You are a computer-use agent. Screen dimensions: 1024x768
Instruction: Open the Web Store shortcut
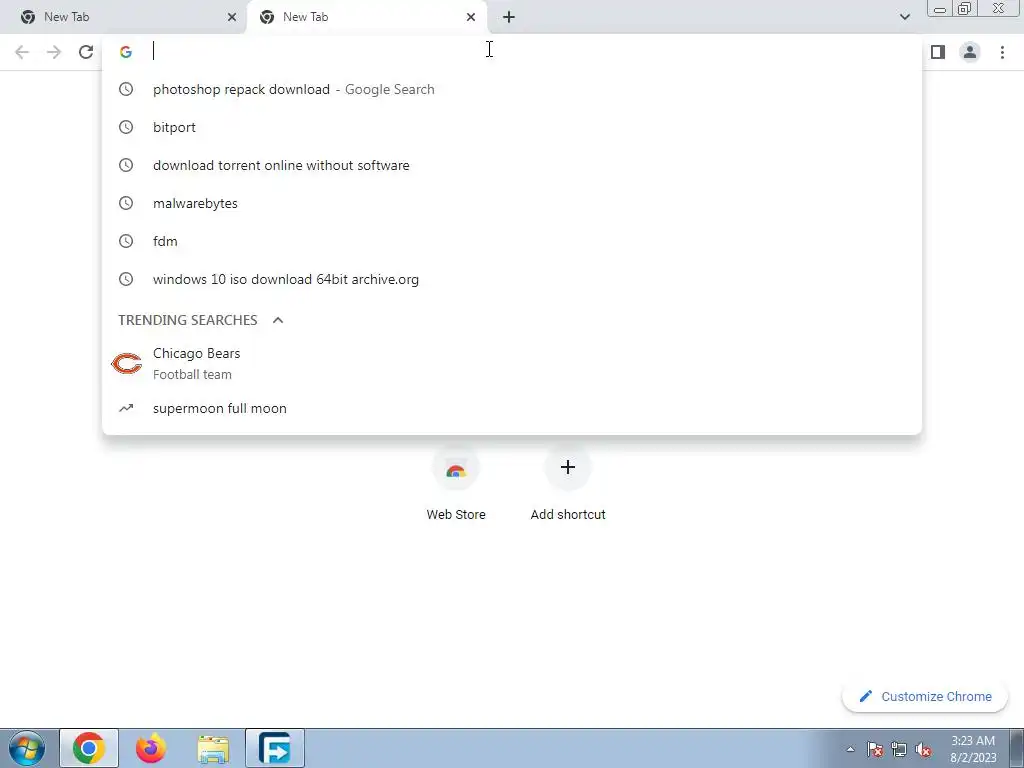click(x=456, y=483)
